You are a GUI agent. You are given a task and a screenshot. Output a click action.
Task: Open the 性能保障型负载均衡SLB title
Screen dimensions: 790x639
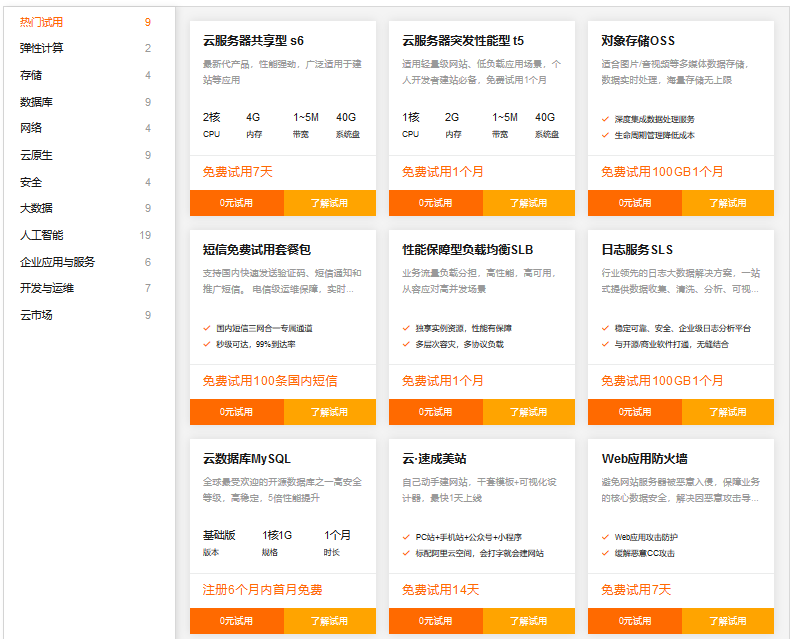468,250
